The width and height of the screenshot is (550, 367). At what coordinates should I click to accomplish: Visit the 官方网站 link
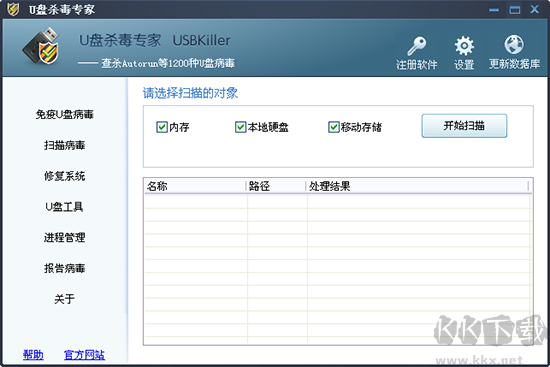[x=84, y=355]
